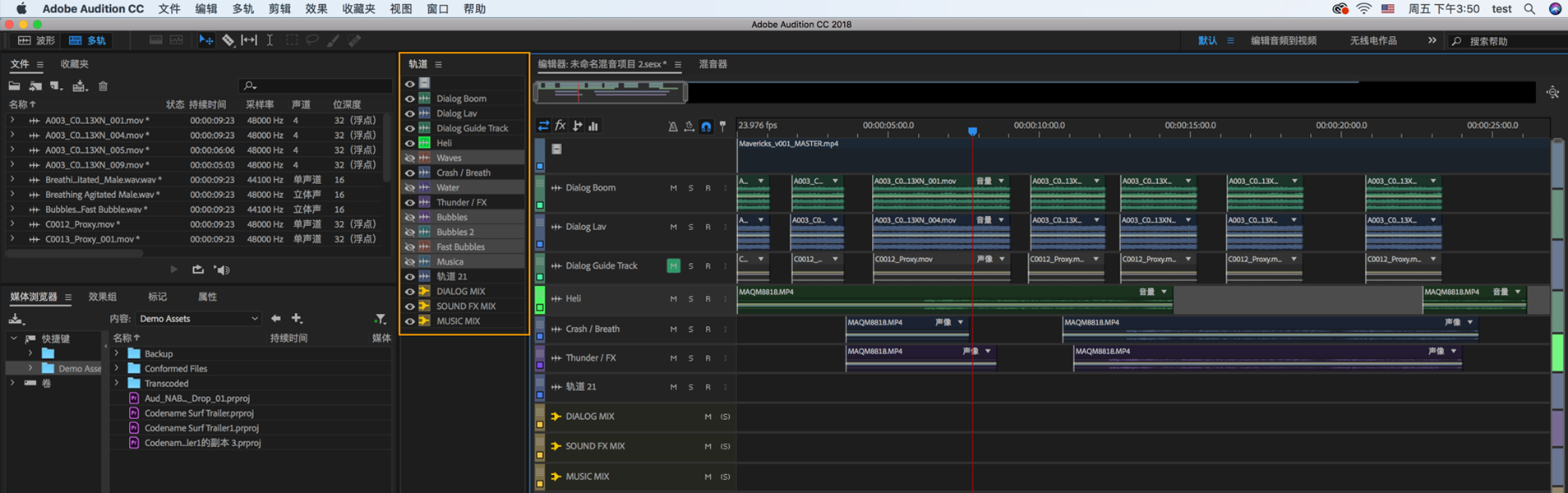Expand the Conformed Files folder
Viewport: 1568px width, 493px height.
(x=117, y=368)
